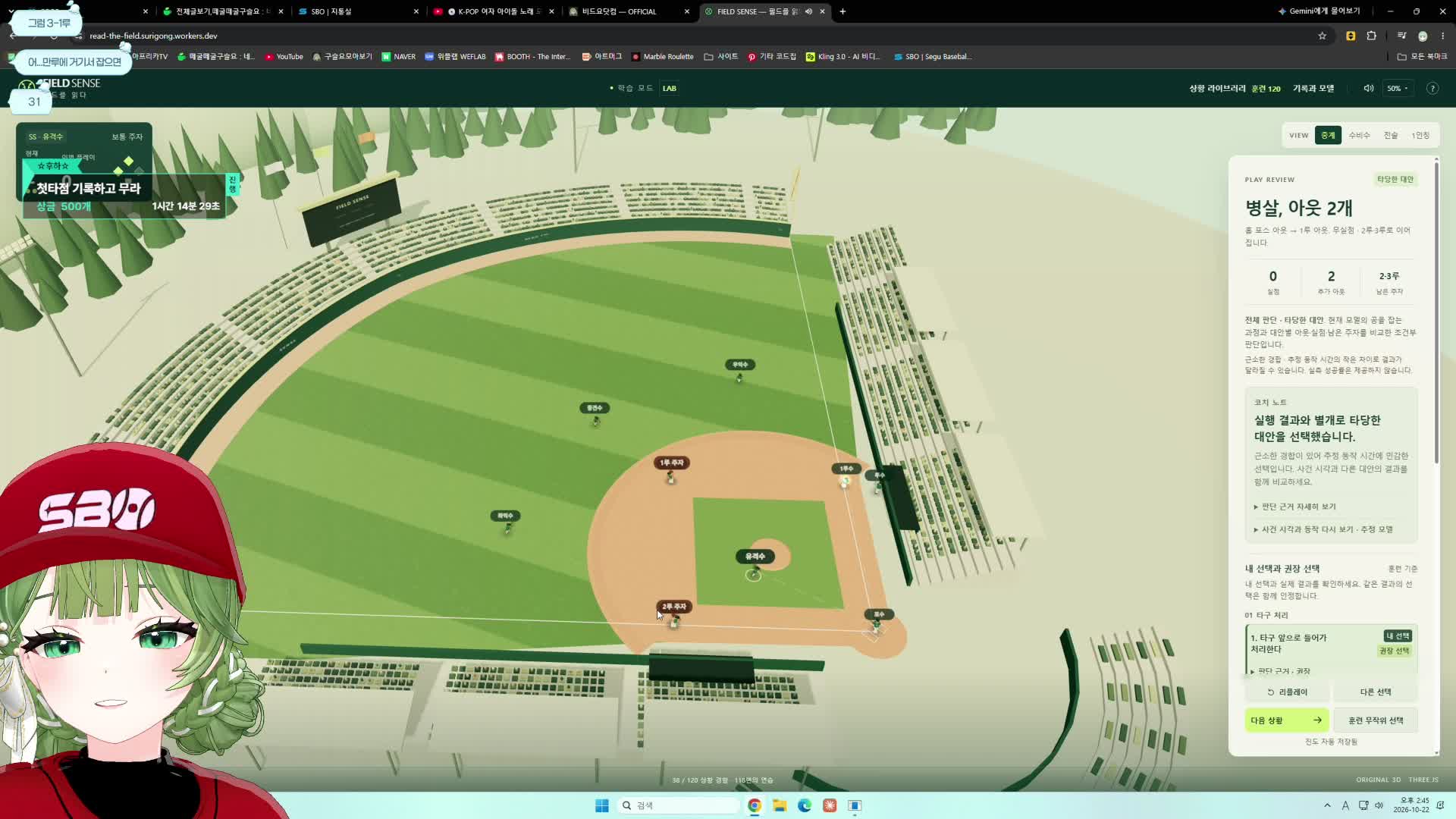Screen dimensions: 1456x819
Task: Open the 모든 북마크 folder
Action: [x=1423, y=56]
